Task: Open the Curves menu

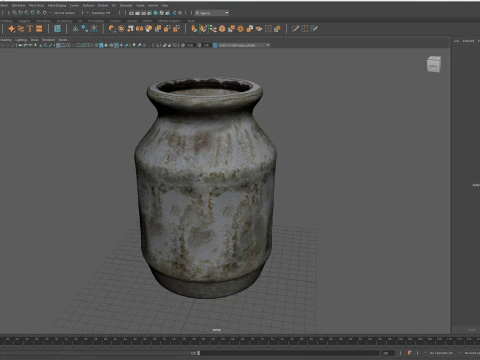Action: point(74,5)
